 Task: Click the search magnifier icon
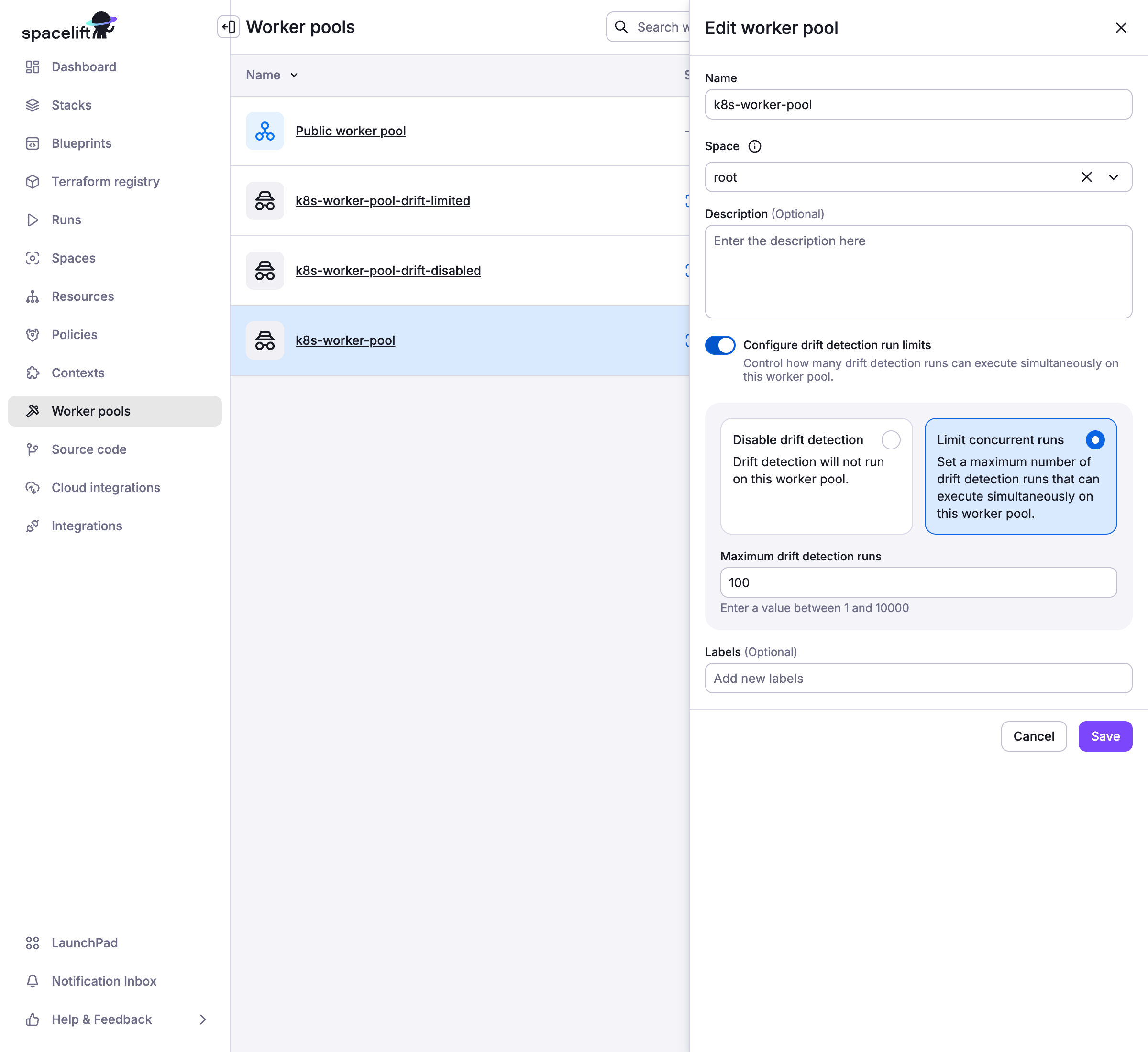621,27
